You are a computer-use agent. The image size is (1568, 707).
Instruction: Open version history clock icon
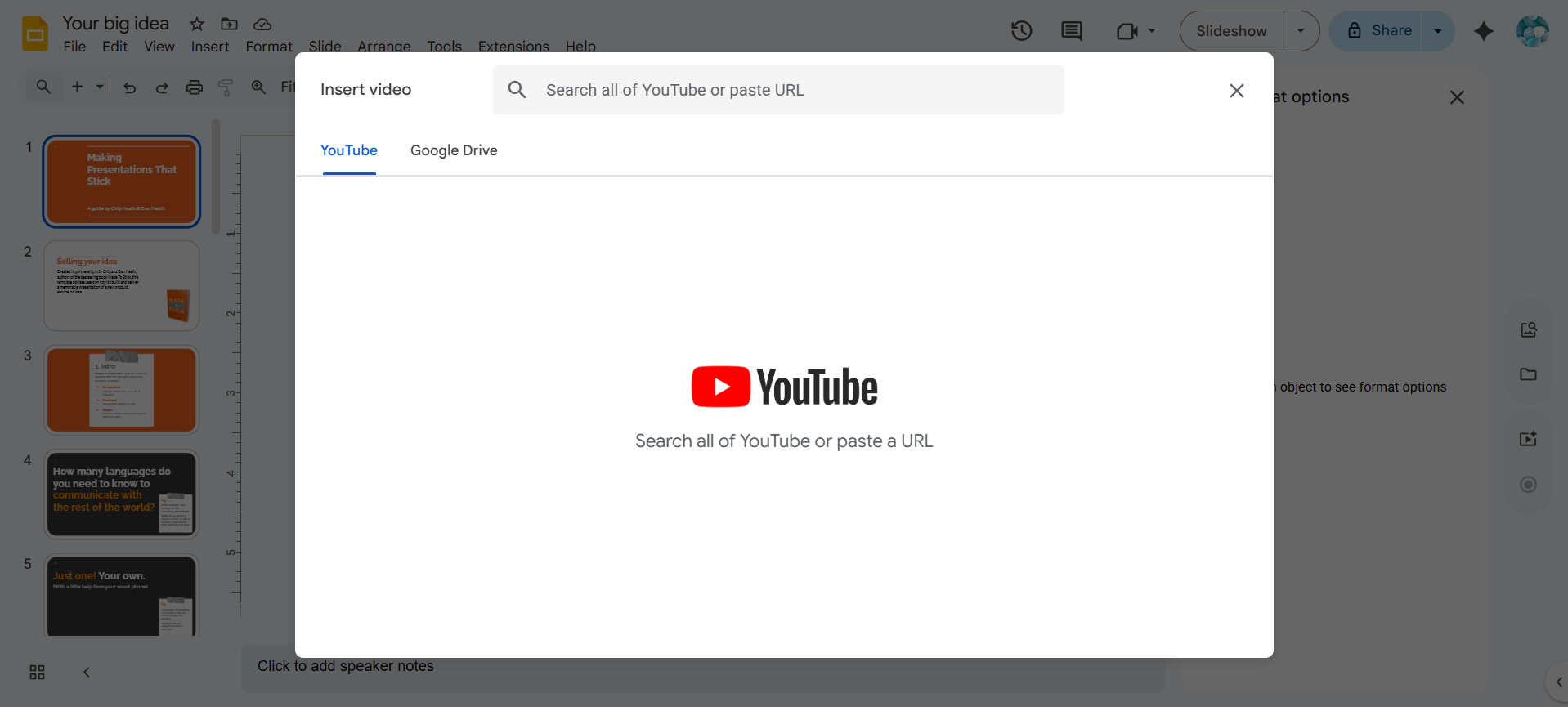point(1022,31)
